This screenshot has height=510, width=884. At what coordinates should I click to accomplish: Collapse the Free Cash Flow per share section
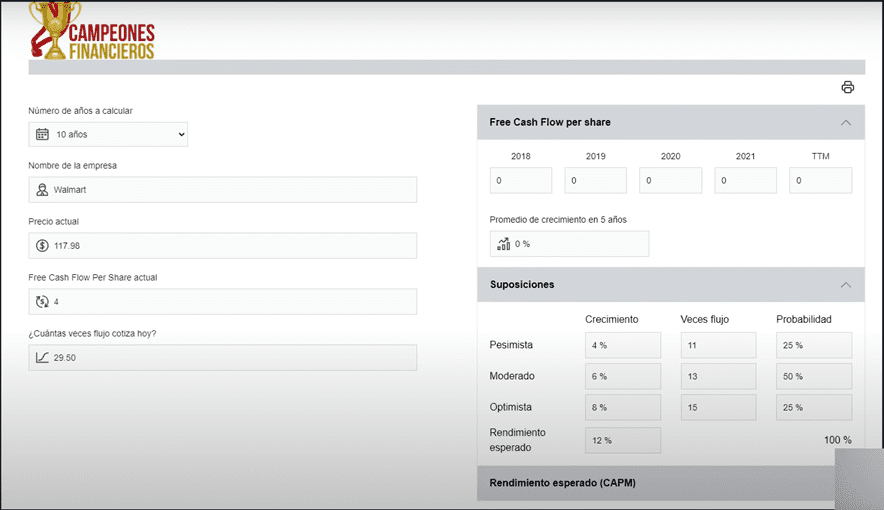pos(845,122)
